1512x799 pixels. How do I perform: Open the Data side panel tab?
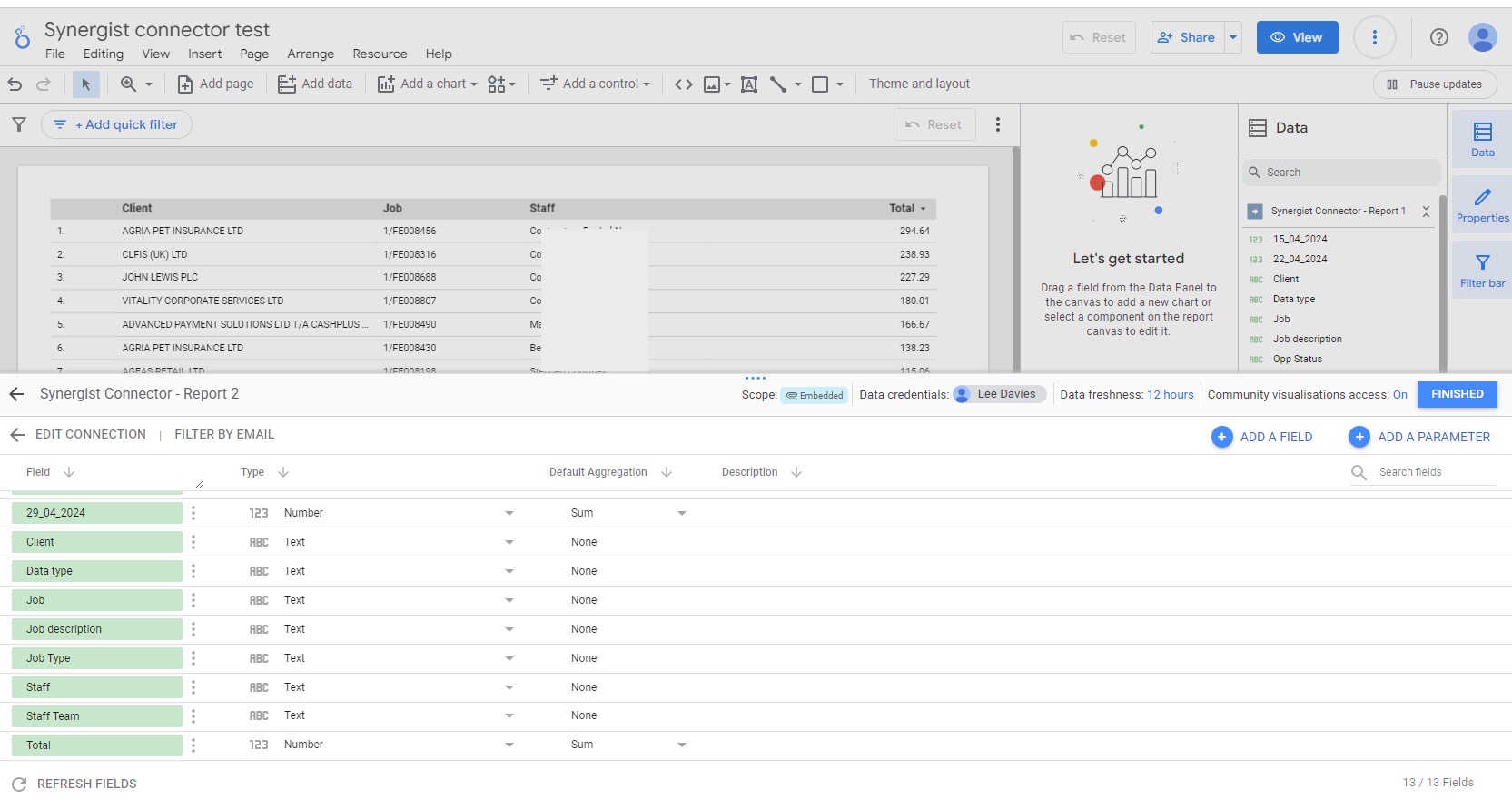[1482, 140]
